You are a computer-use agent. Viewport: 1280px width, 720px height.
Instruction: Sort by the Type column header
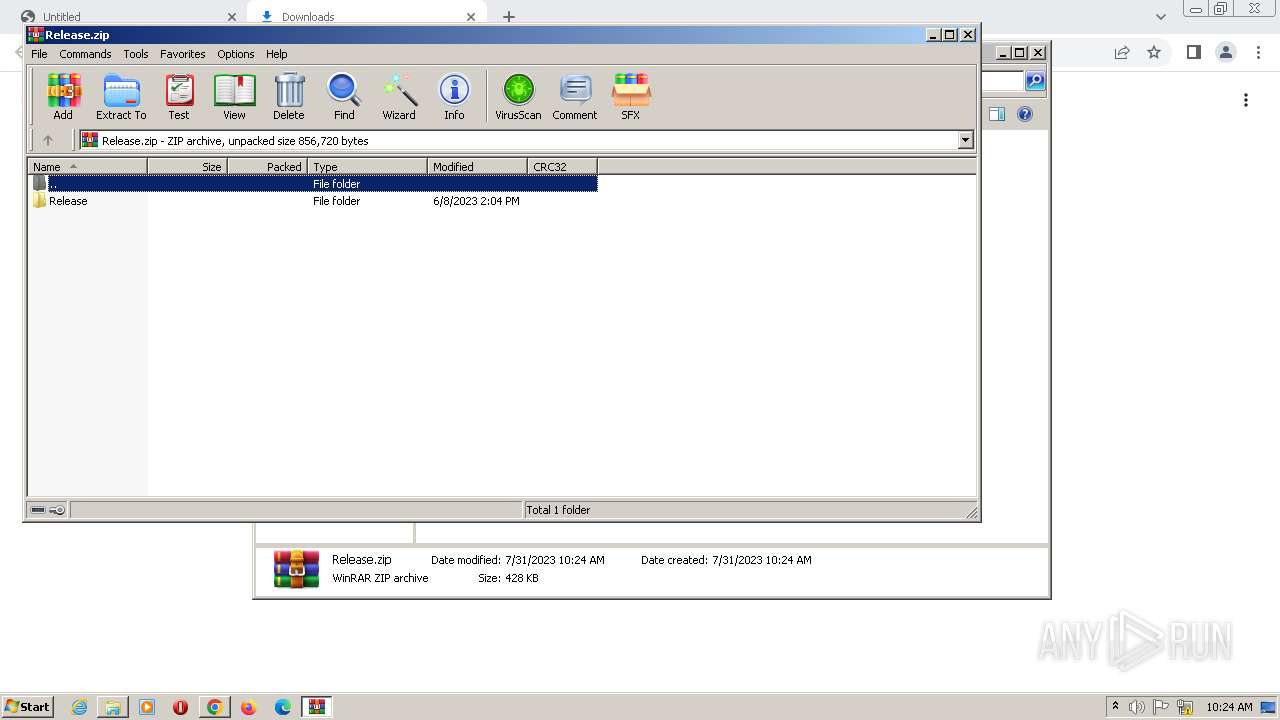(x=367, y=167)
